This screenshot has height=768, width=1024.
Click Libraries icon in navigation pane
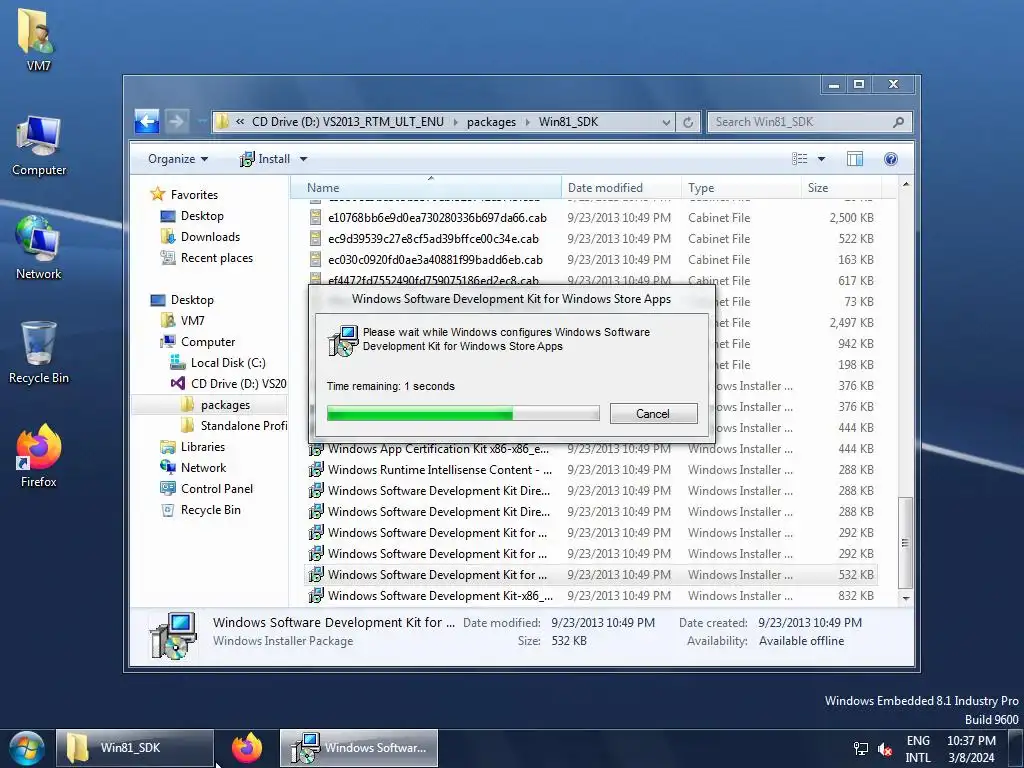click(168, 447)
